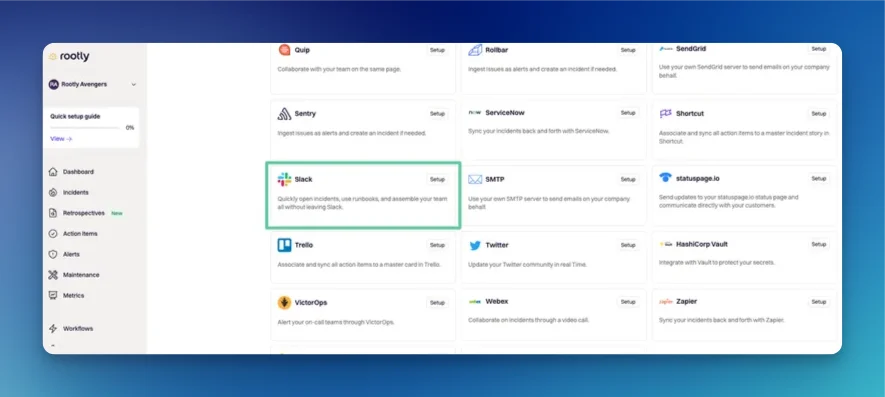
Task: Open Retrospectives in the sidebar
Action: point(84,213)
